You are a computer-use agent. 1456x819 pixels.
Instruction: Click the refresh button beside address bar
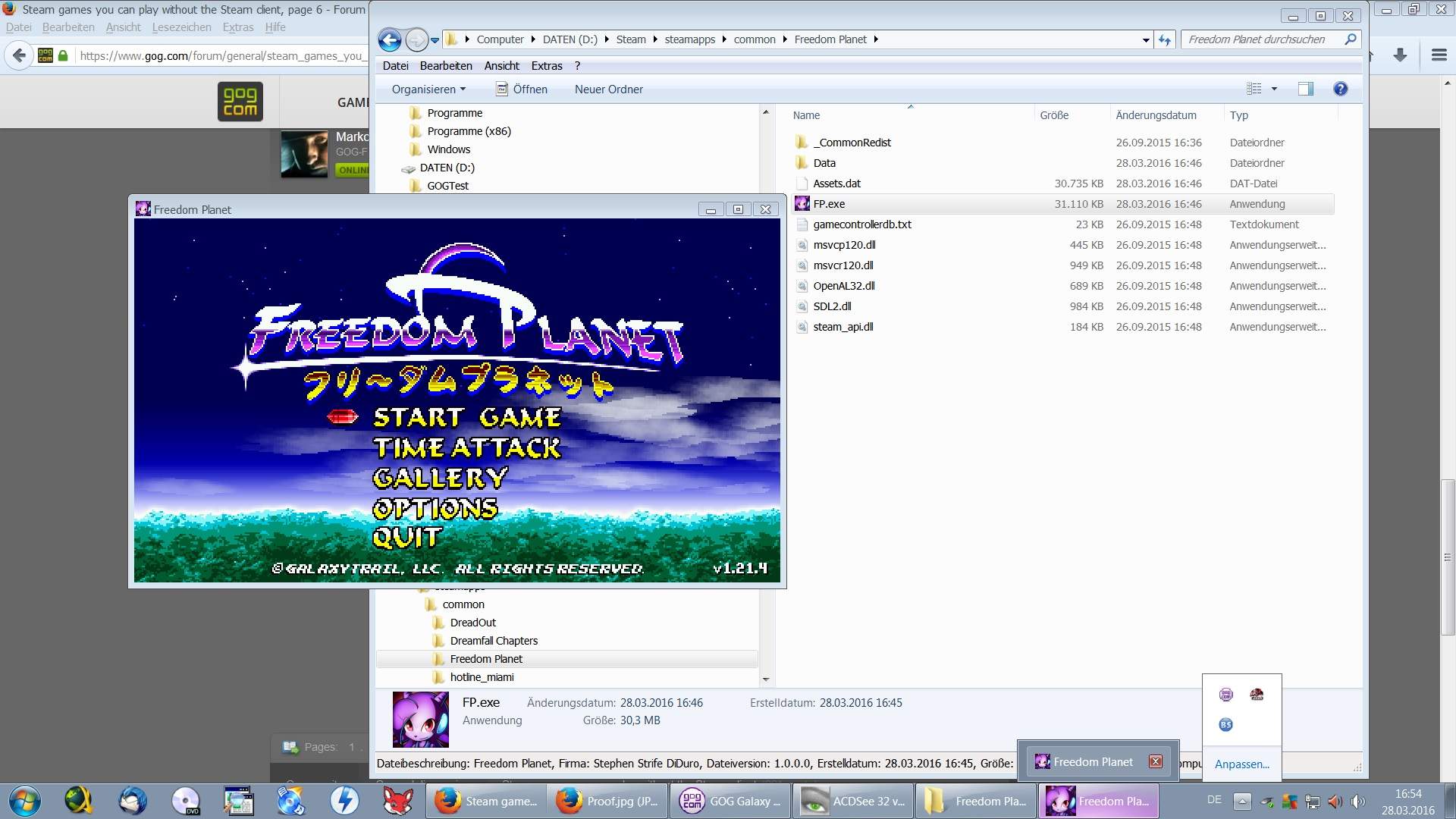[1165, 39]
